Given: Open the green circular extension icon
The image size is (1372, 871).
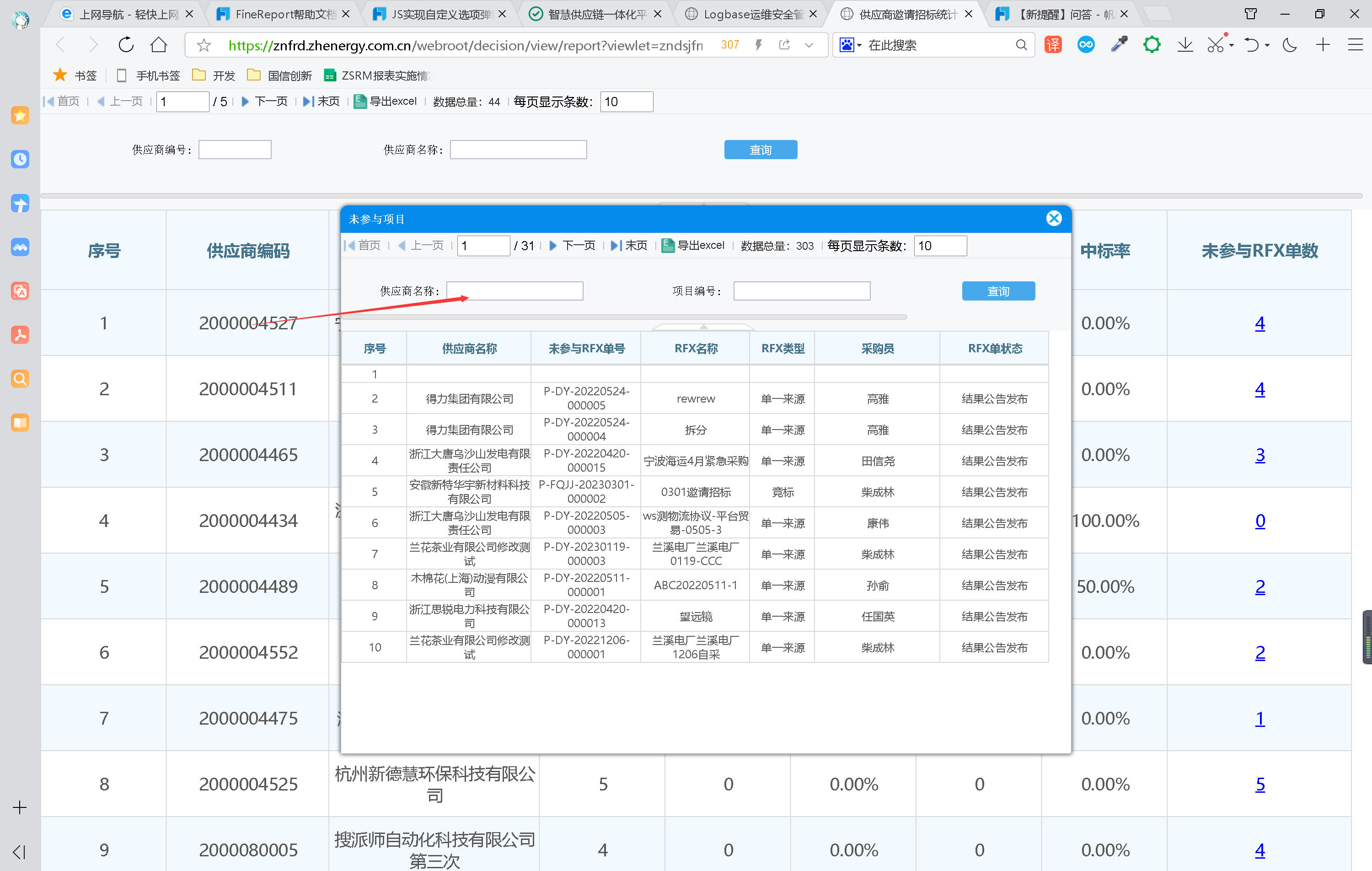Looking at the screenshot, I should coord(1152,44).
